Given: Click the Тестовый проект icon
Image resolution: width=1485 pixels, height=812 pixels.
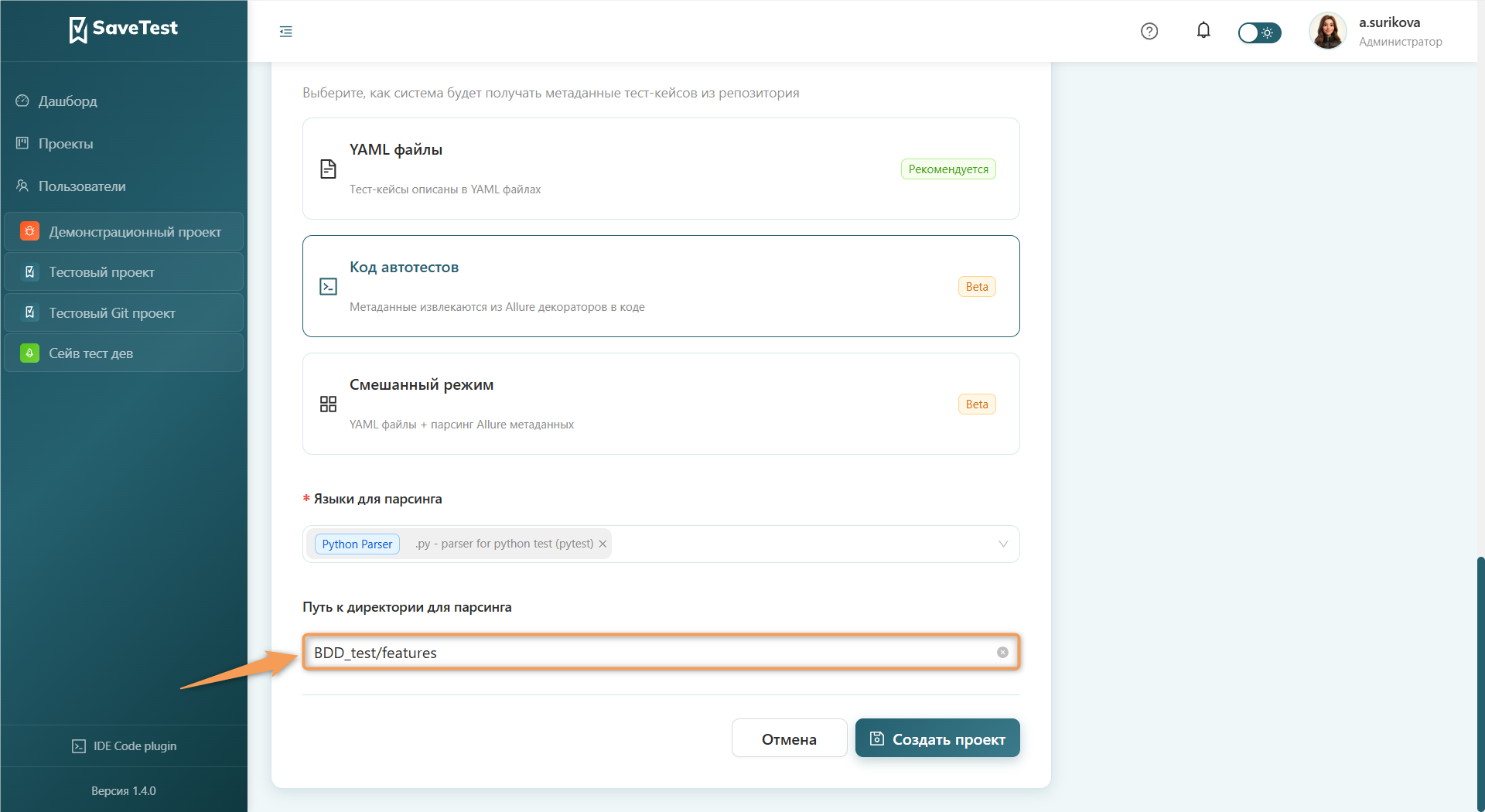Looking at the screenshot, I should tap(29, 272).
